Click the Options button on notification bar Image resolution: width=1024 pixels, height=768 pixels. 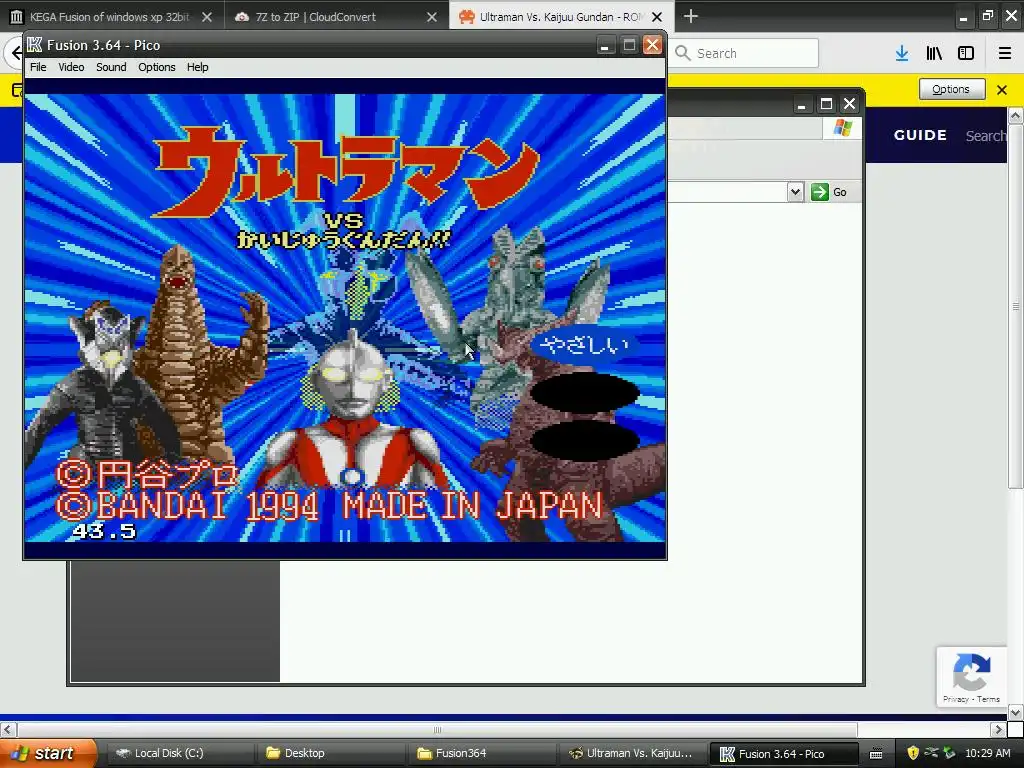click(952, 89)
